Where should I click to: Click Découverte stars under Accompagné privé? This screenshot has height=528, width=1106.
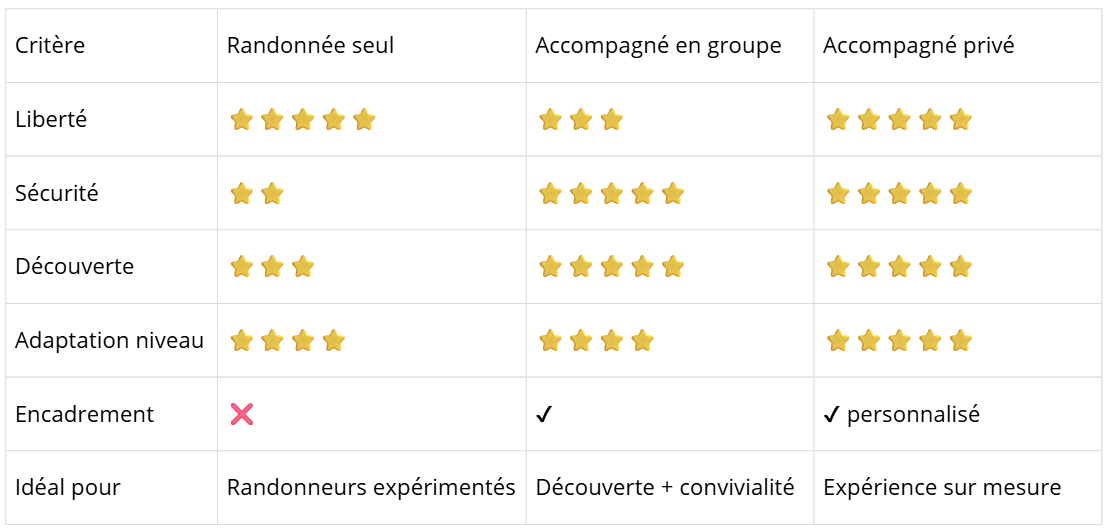[x=899, y=267]
